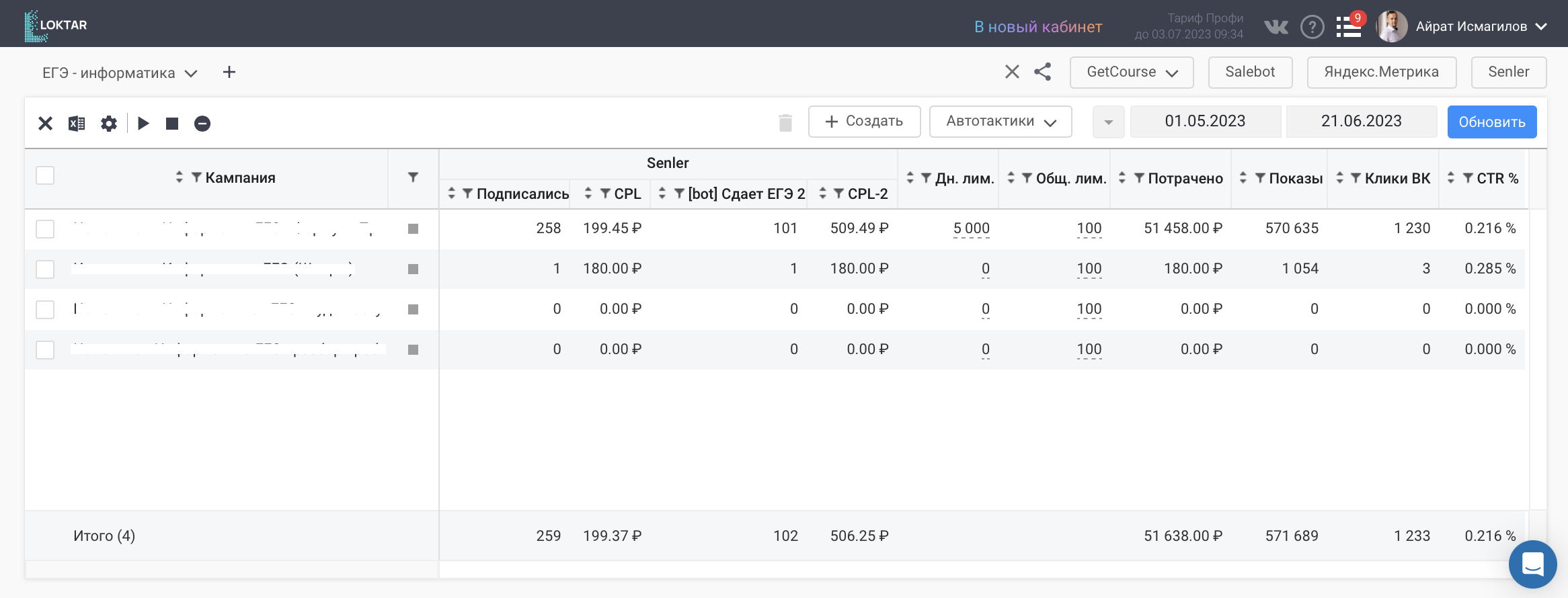Sort the CPL column

click(588, 194)
